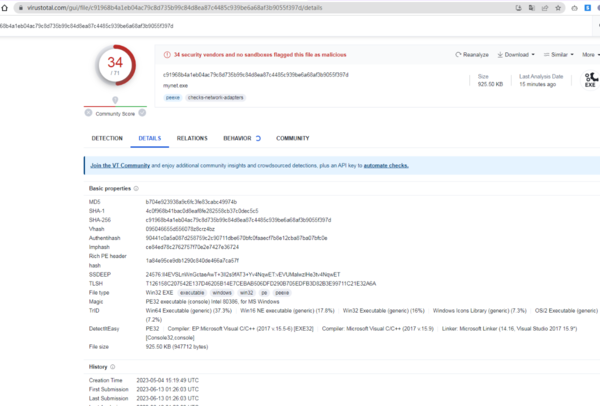This screenshot has height=406, width=600.
Task: Click the red alert icon beside vendors message
Action: click(167, 55)
